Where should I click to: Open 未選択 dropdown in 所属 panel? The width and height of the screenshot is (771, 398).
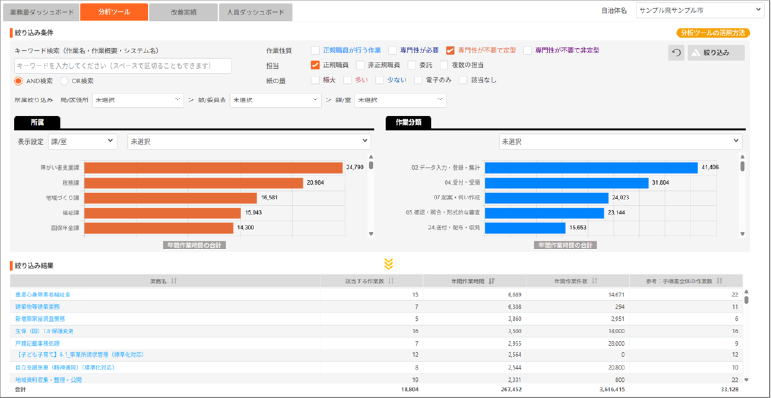pyautogui.click(x=249, y=142)
